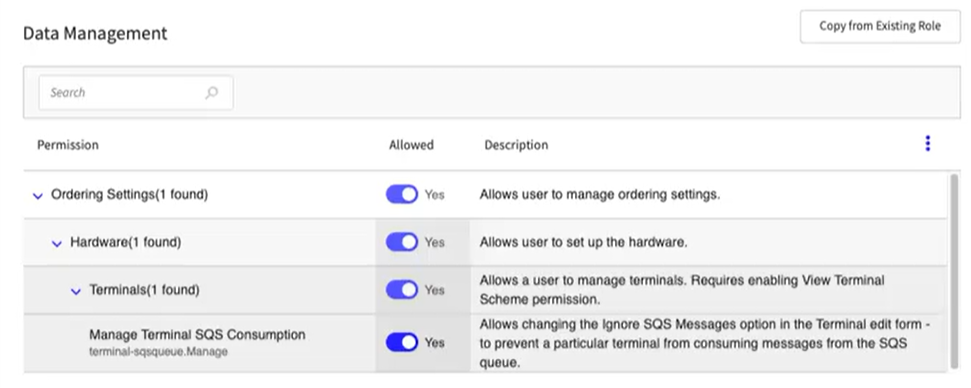Screen dimensions: 971x388
Task: Click the Permission column header
Action: coord(67,145)
